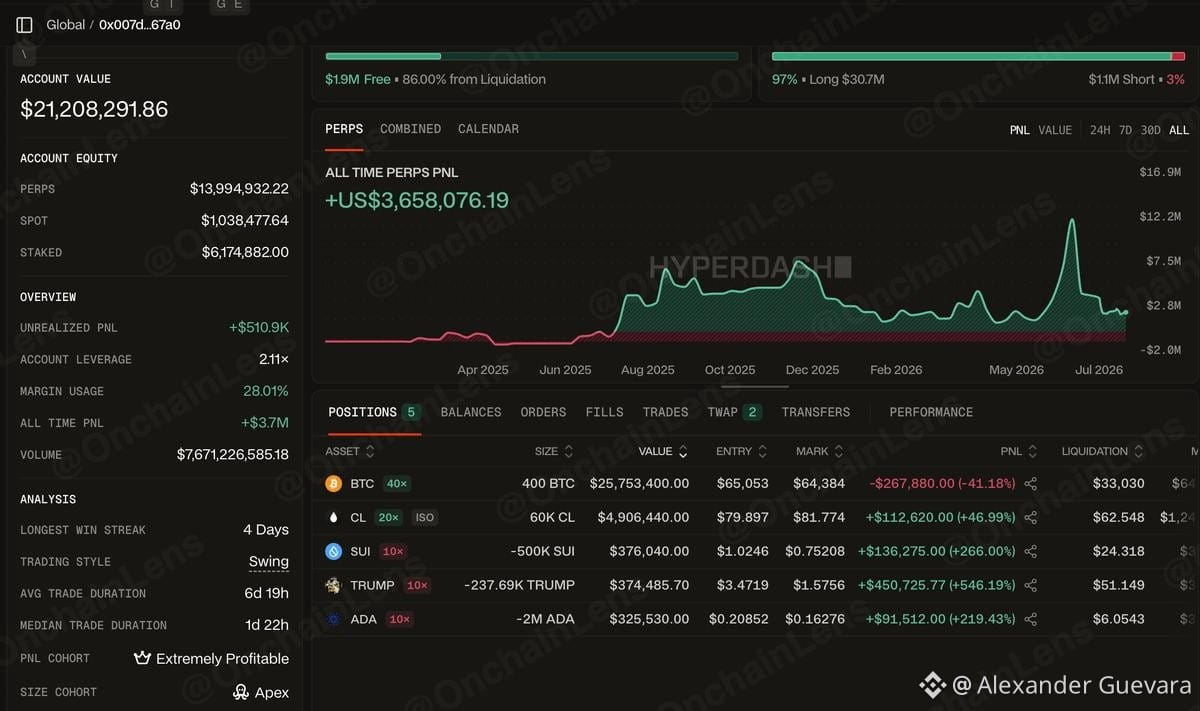The width and height of the screenshot is (1200, 711).
Task: Click volume $7,671,226,585.18
Action: [233, 455]
